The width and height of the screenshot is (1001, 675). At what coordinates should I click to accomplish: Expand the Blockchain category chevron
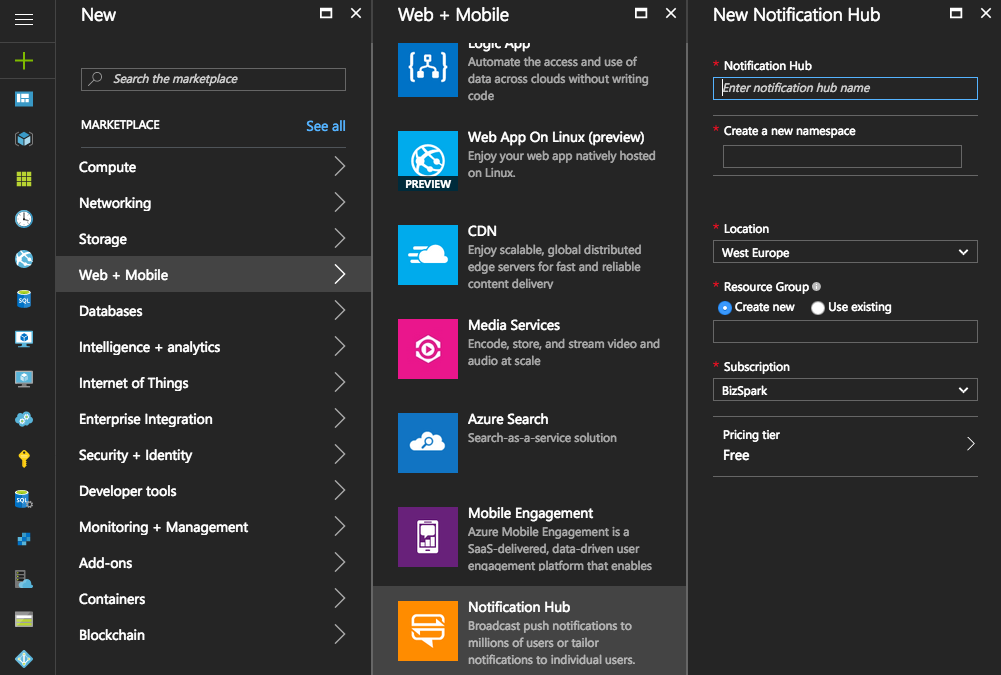(340, 634)
